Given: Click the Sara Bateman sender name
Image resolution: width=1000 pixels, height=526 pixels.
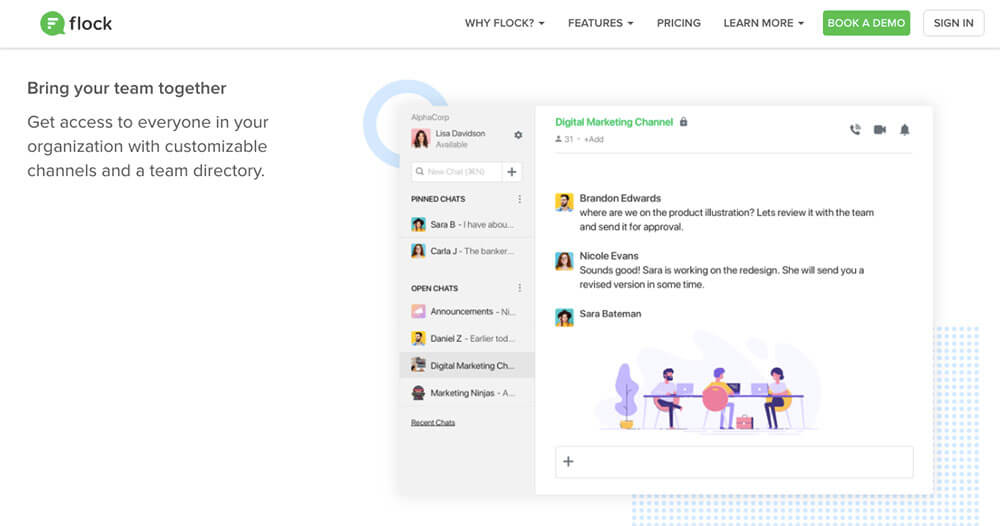Looking at the screenshot, I should (610, 314).
